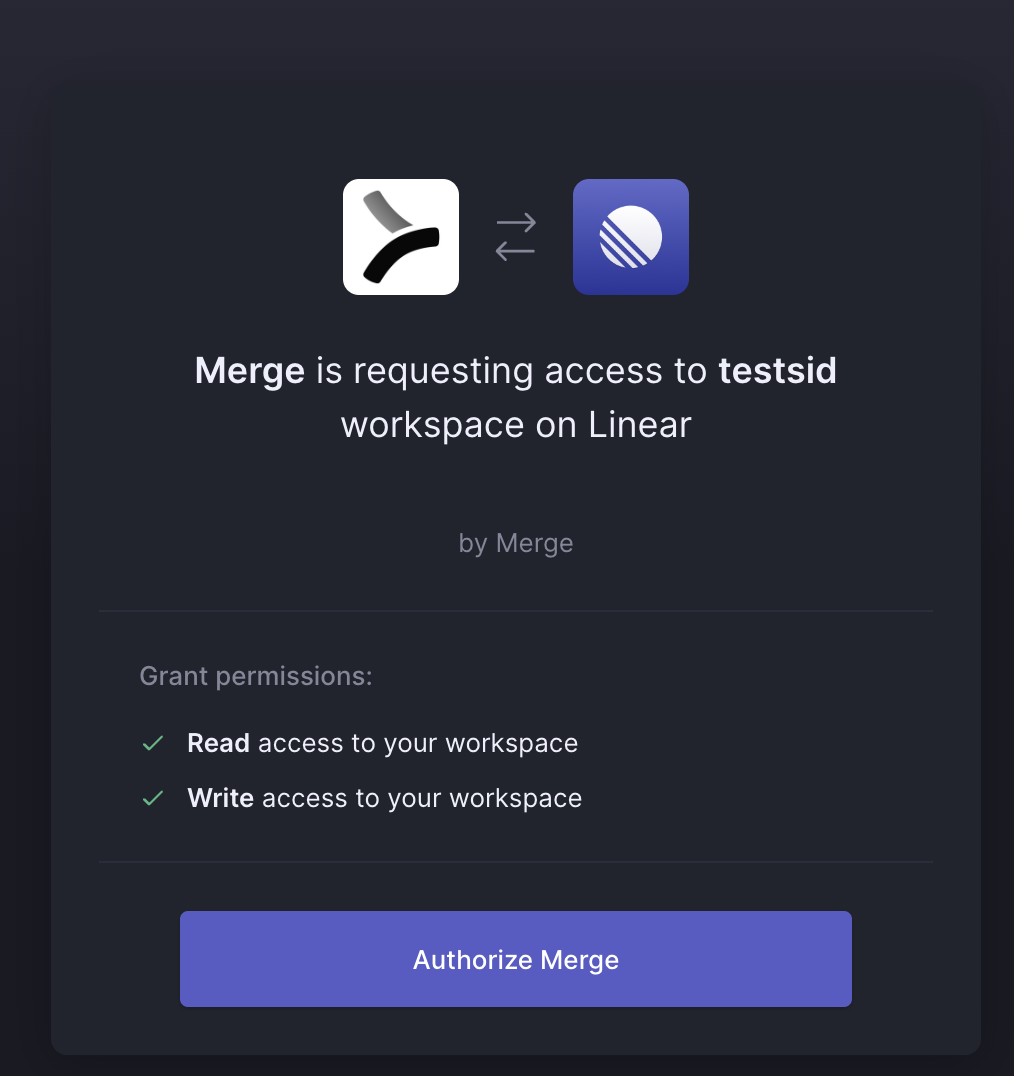Click the Linear logo icon
Image resolution: width=1014 pixels, height=1076 pixels.
(x=630, y=237)
